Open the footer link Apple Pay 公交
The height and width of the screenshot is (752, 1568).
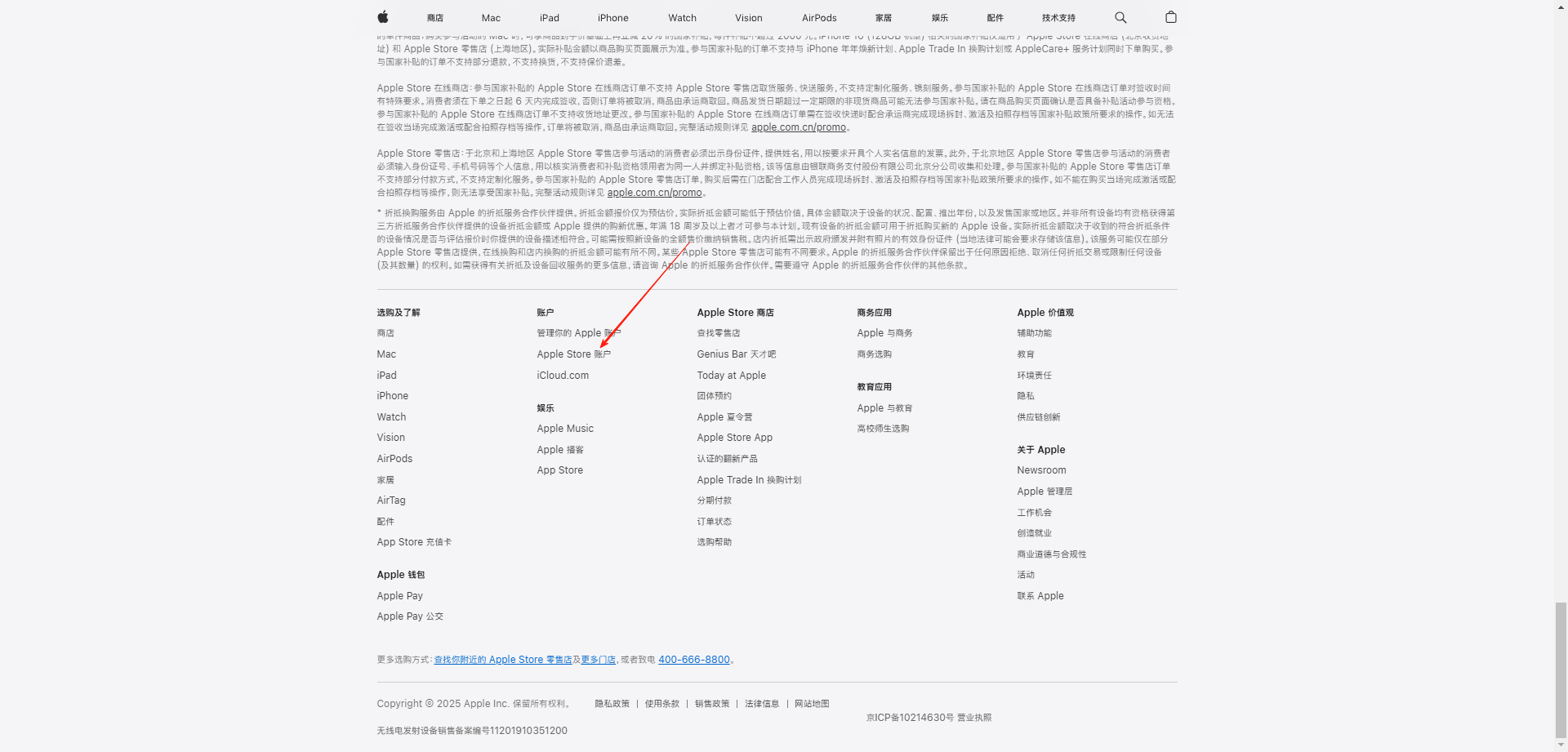coord(410,616)
